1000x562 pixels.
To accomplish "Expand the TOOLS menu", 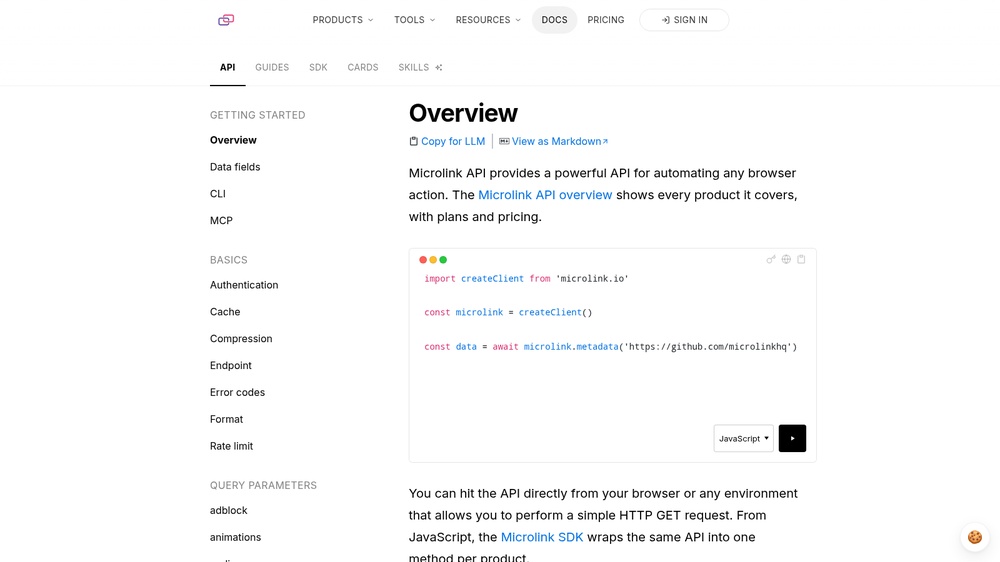I will [415, 20].
